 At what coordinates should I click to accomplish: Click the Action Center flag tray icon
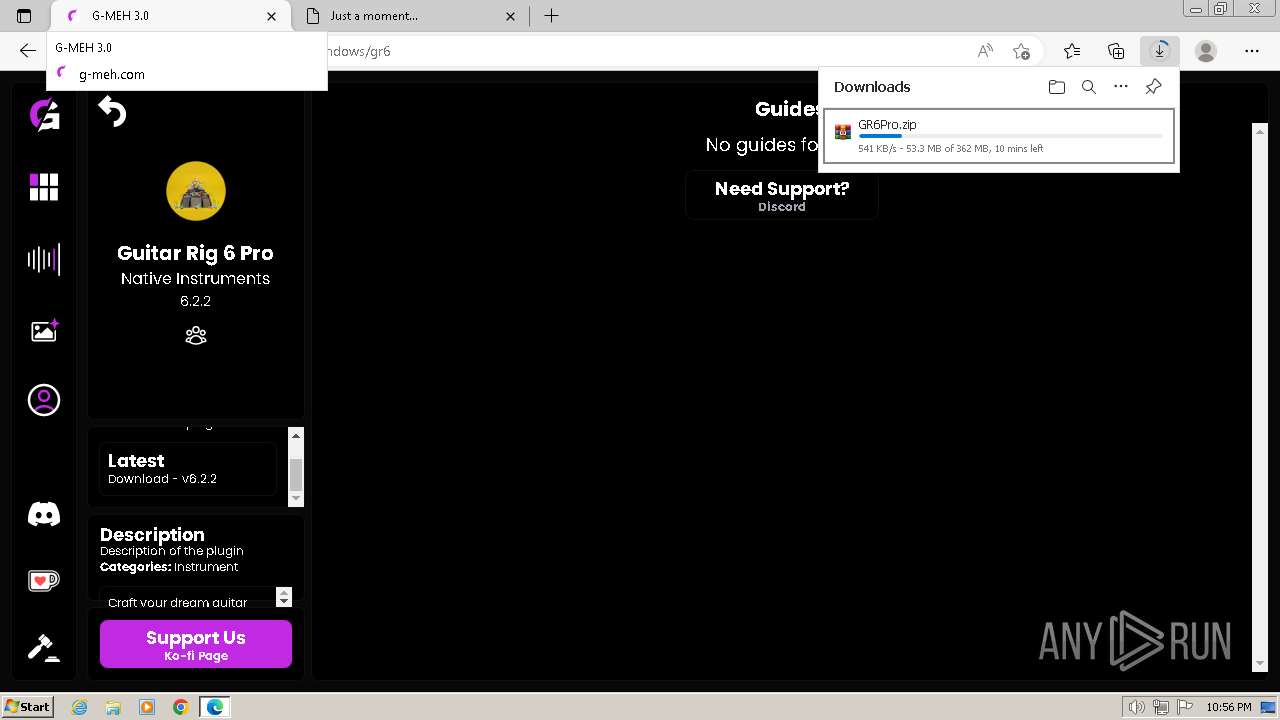(1187, 707)
